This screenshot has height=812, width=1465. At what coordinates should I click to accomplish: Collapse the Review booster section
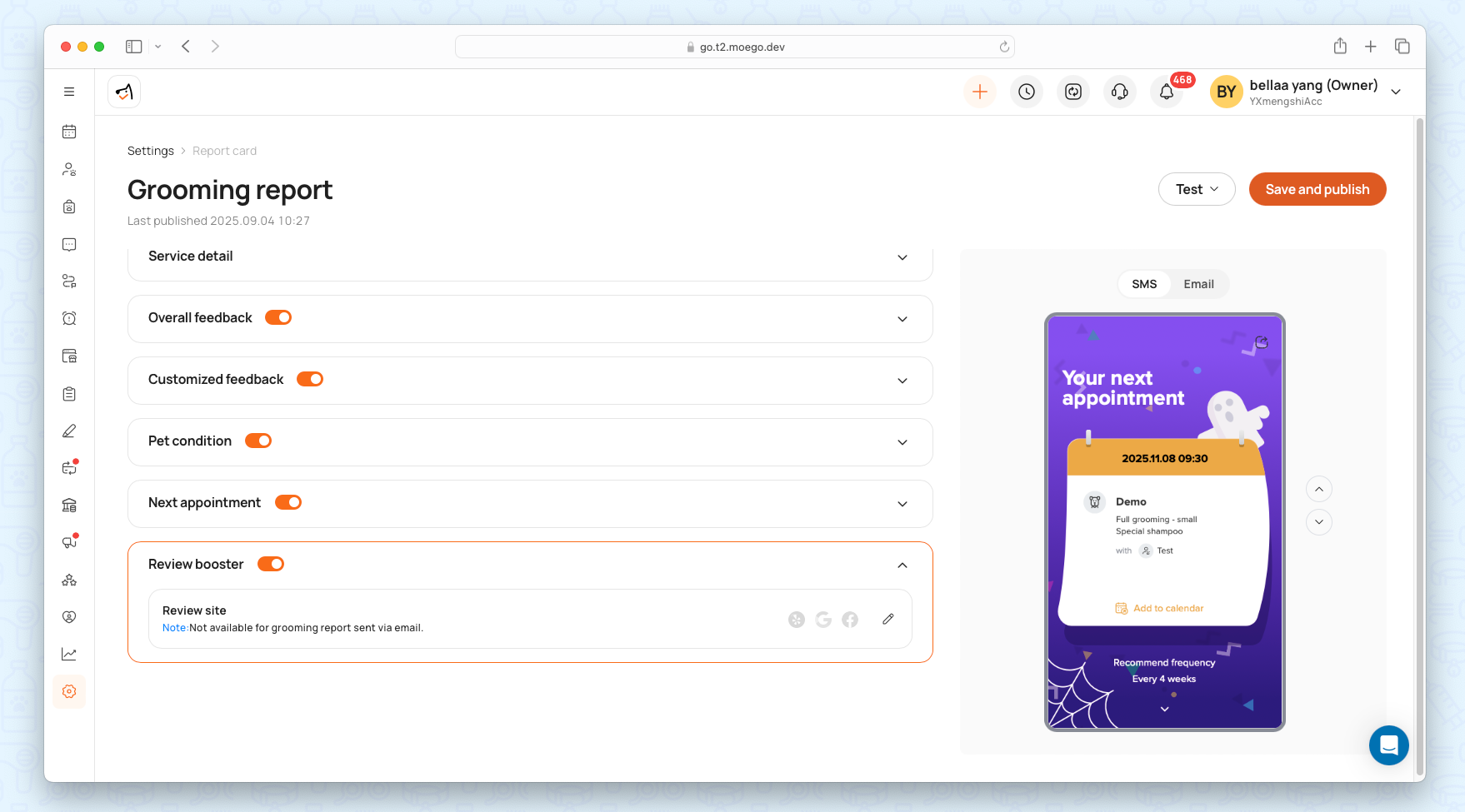pos(902,565)
